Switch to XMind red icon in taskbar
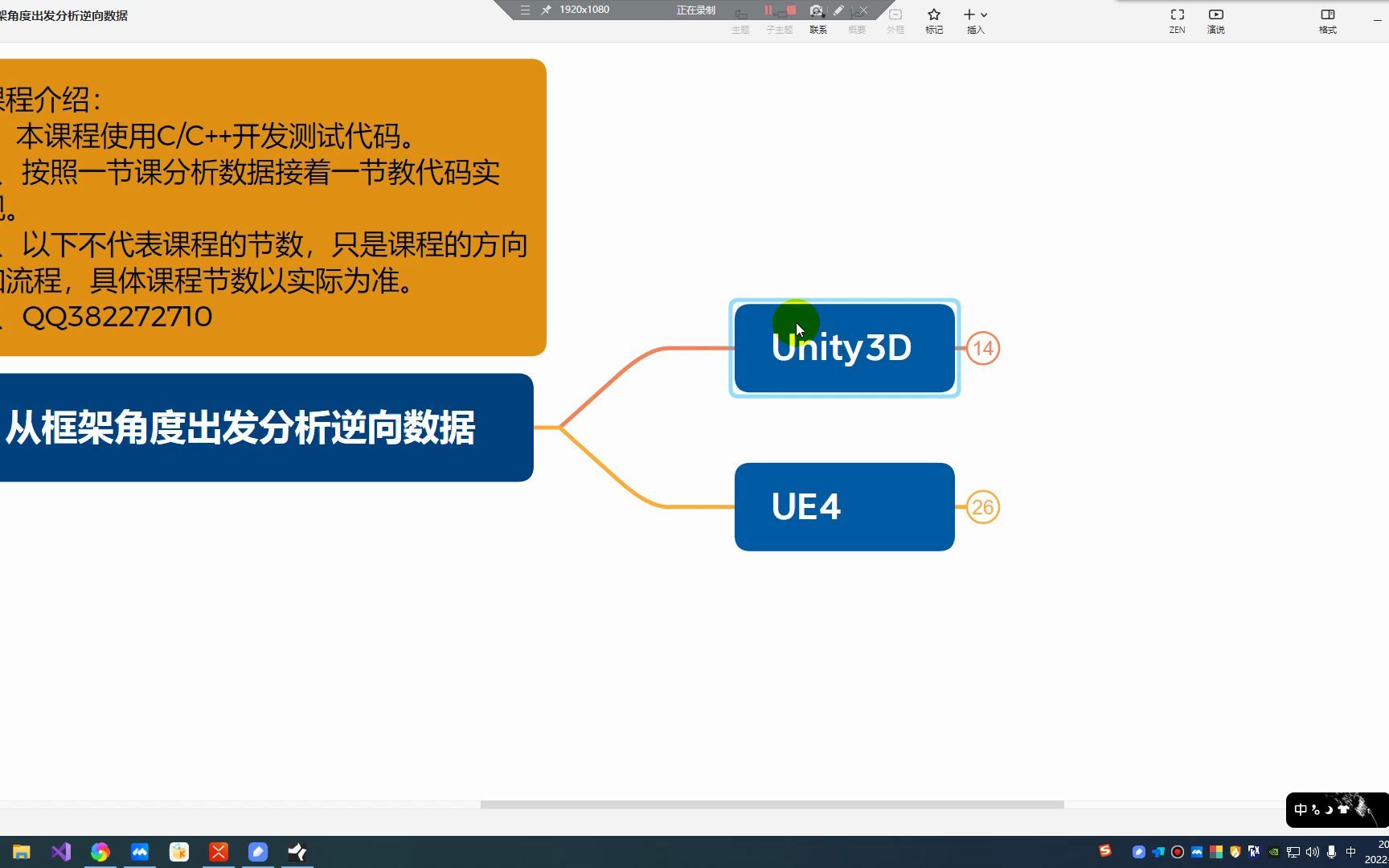This screenshot has width=1389, height=868. [x=219, y=852]
